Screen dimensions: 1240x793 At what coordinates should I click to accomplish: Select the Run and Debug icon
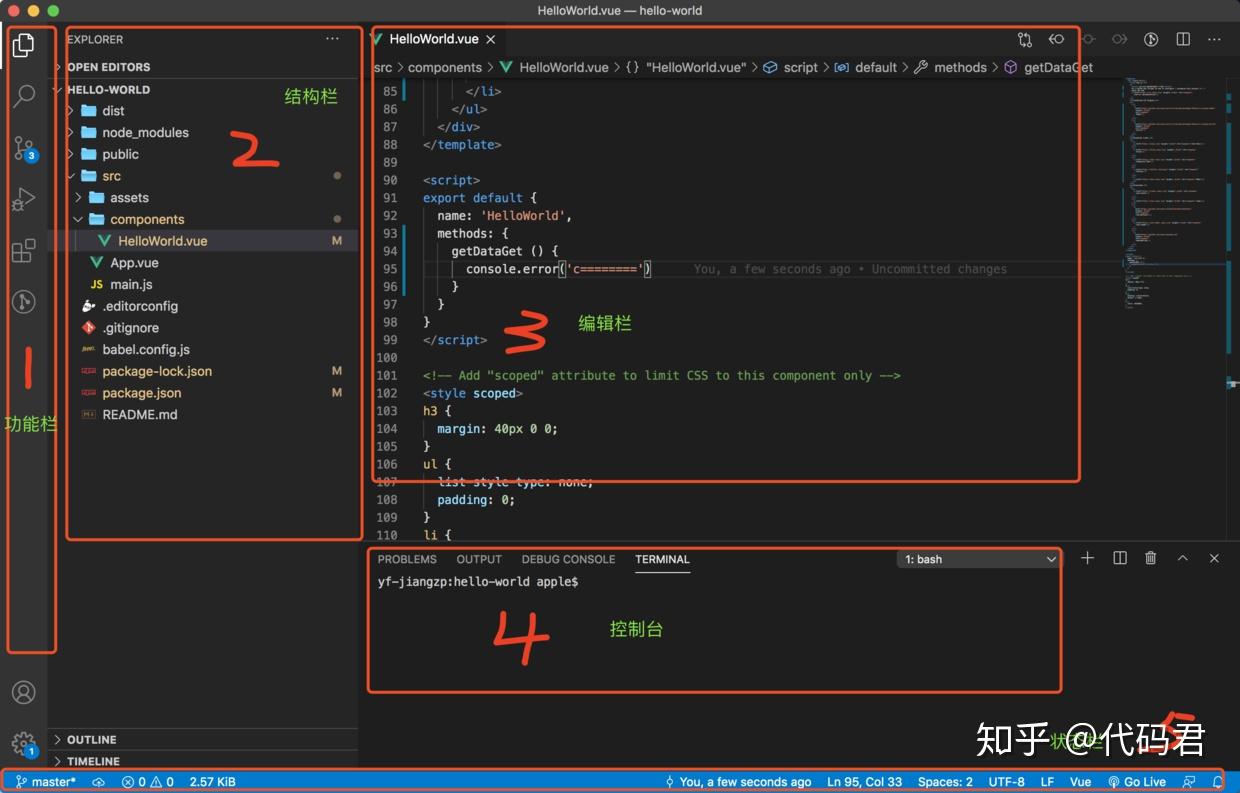point(24,199)
